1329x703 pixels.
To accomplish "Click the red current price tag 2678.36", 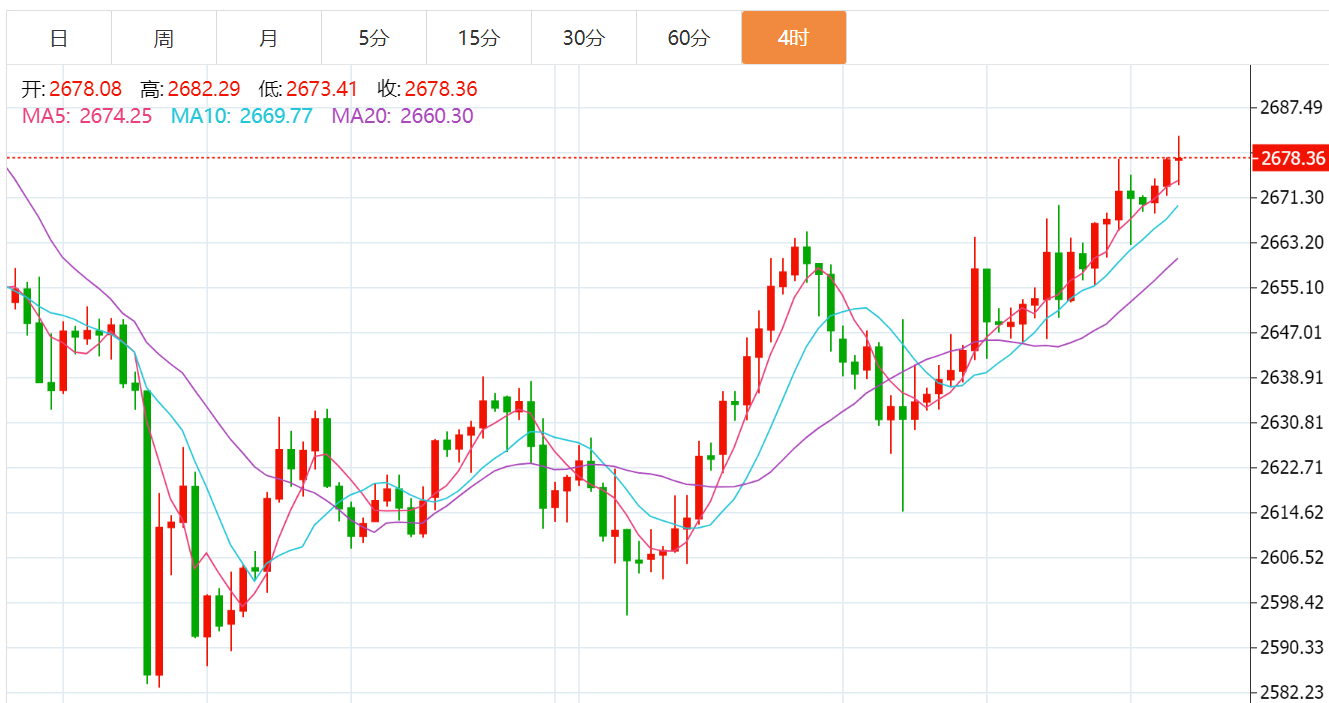I will pyautogui.click(x=1292, y=158).
